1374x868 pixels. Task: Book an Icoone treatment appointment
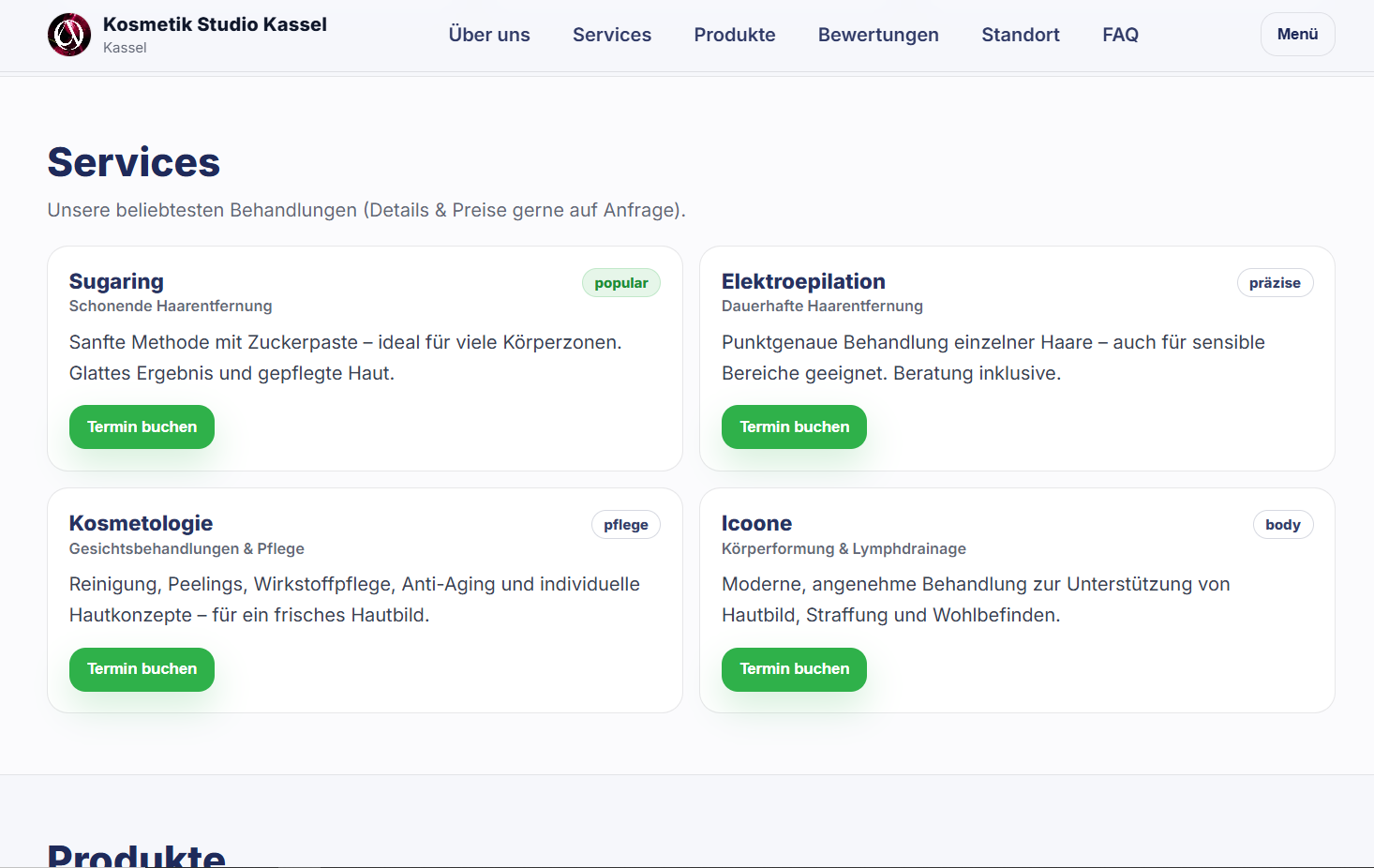tap(794, 669)
